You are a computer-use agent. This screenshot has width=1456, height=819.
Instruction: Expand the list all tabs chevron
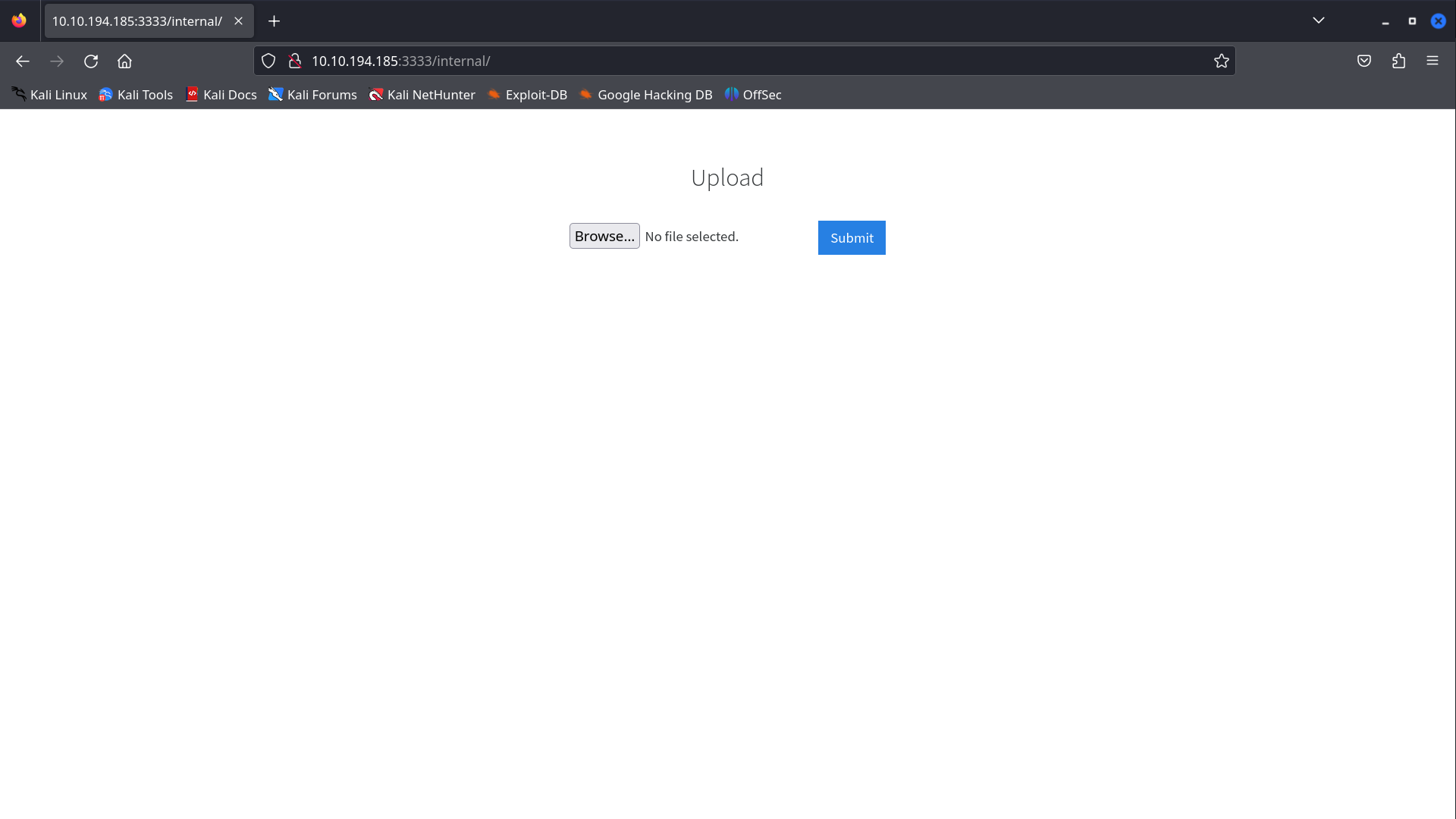[x=1318, y=20]
